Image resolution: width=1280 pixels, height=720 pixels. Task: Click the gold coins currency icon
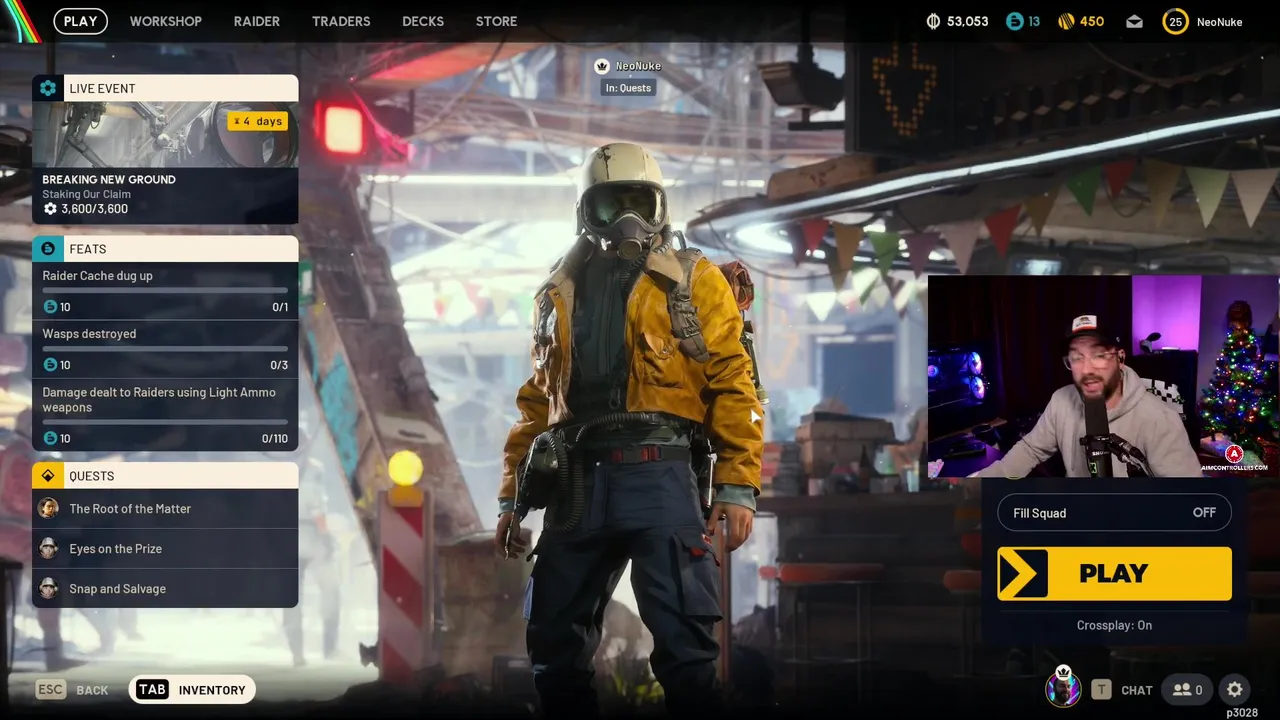click(x=934, y=21)
